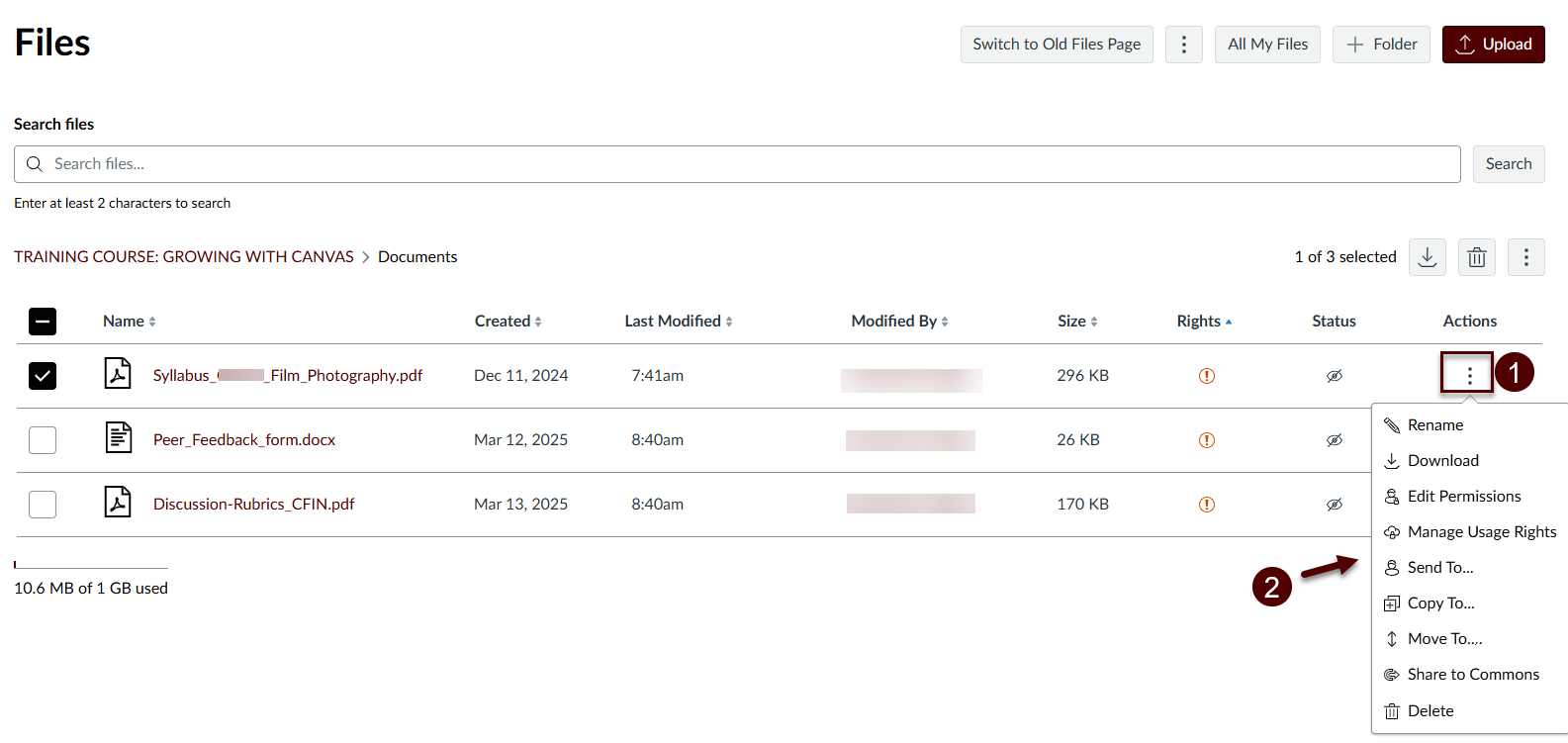Screen dimensions: 1568x743
Task: Select Manage Usage Rights menu option
Action: [x=1481, y=532]
